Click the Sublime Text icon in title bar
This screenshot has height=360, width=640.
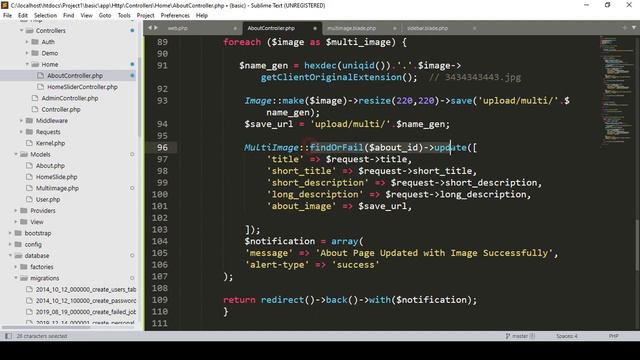point(5,5)
